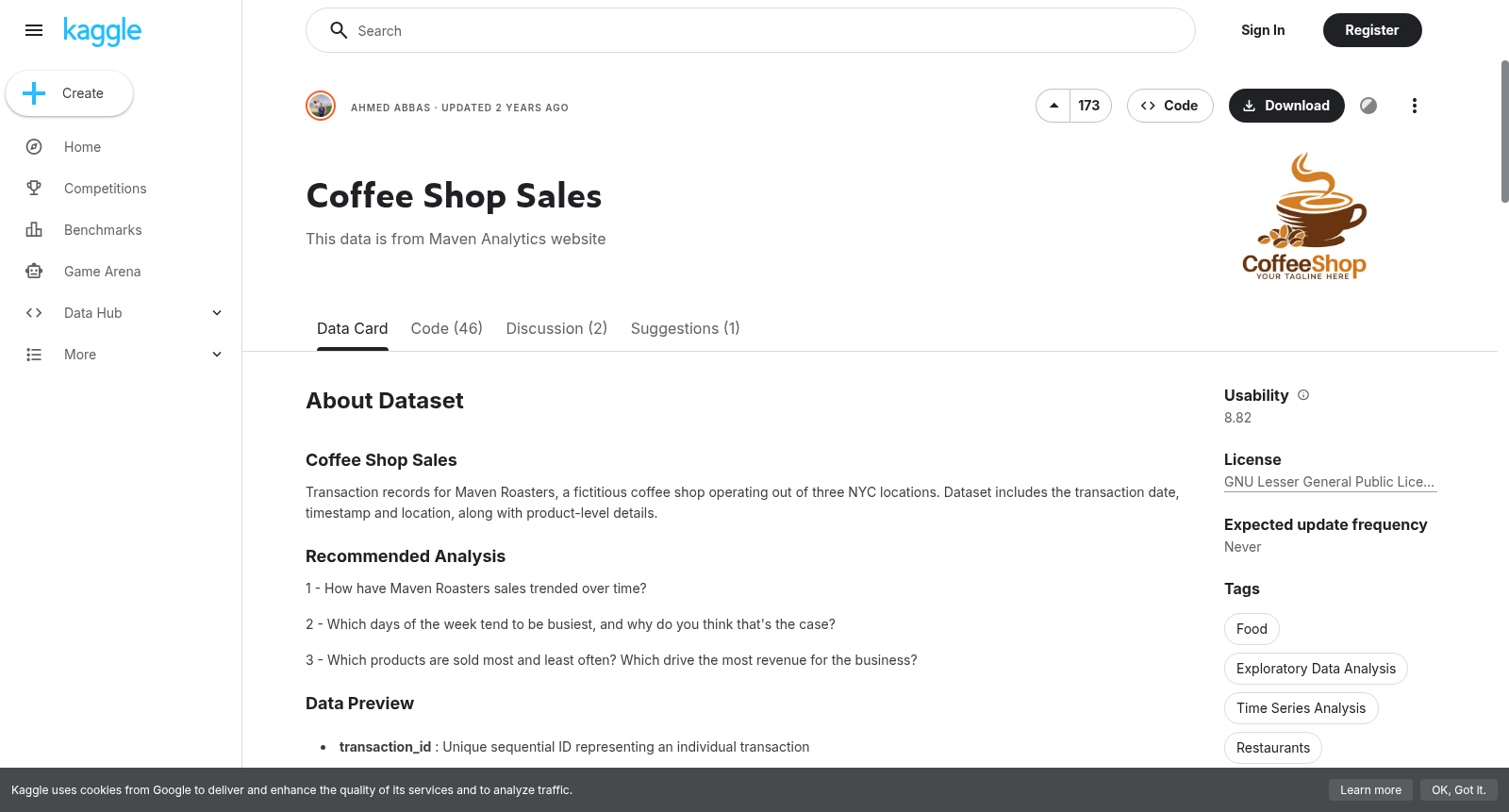Click the Usability info icon
Screen dimensions: 1509x812
[x=1303, y=395]
